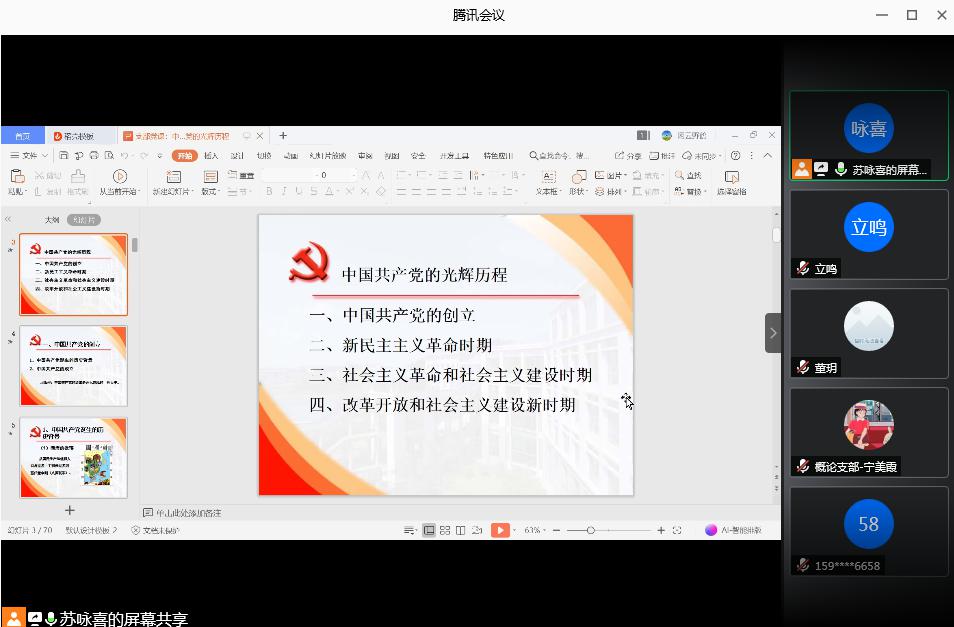
Task: Open the Shapes tool in the ribbon
Action: (579, 177)
